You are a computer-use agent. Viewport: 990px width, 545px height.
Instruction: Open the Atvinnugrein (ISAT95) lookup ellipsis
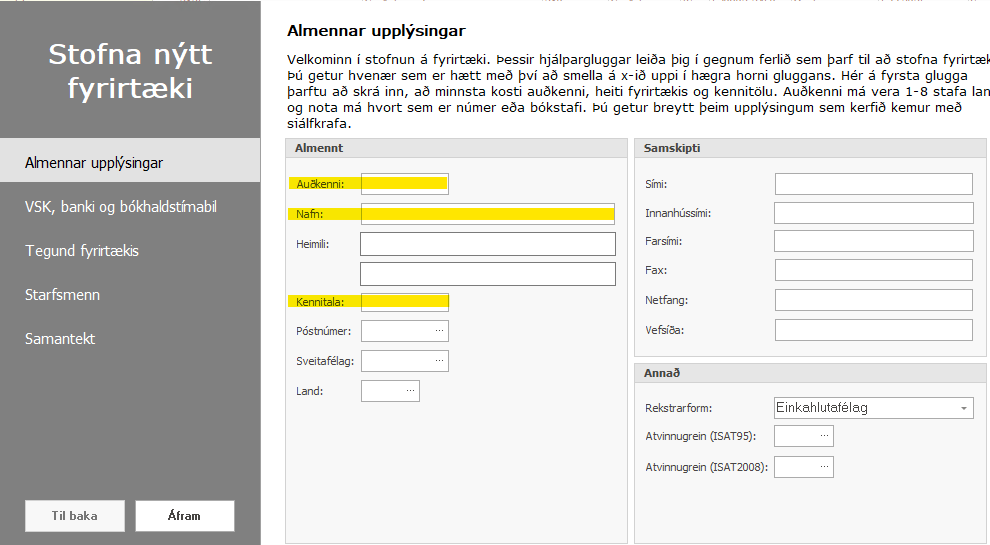823,436
